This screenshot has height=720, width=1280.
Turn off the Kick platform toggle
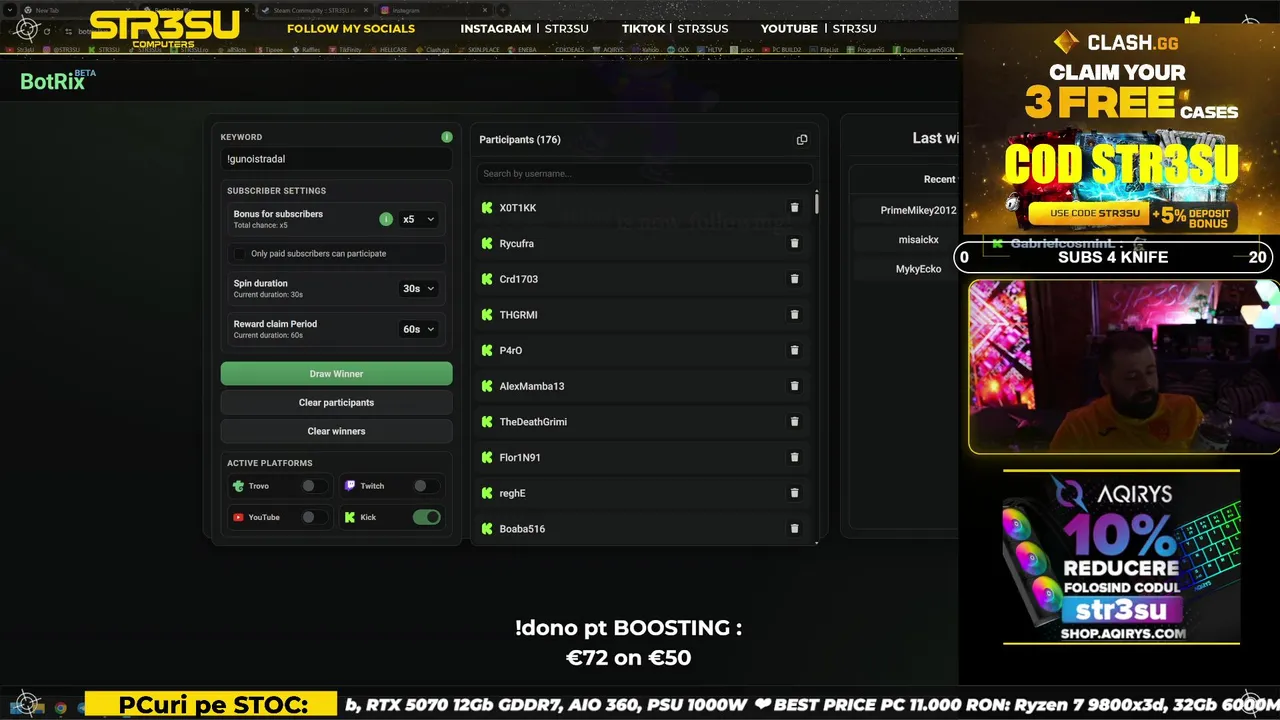(427, 517)
